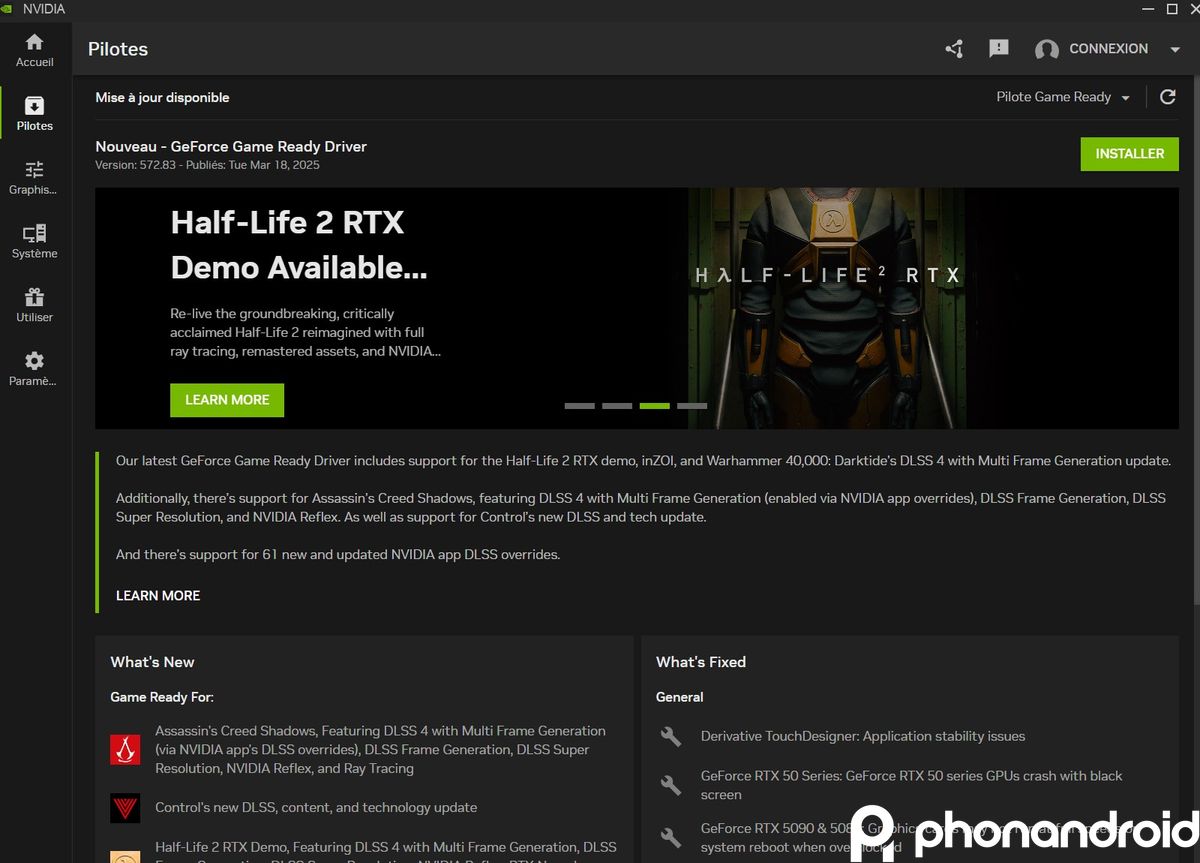Expand the CONNEXION account dropdown arrow
Viewport: 1200px width, 863px height.
(1175, 50)
